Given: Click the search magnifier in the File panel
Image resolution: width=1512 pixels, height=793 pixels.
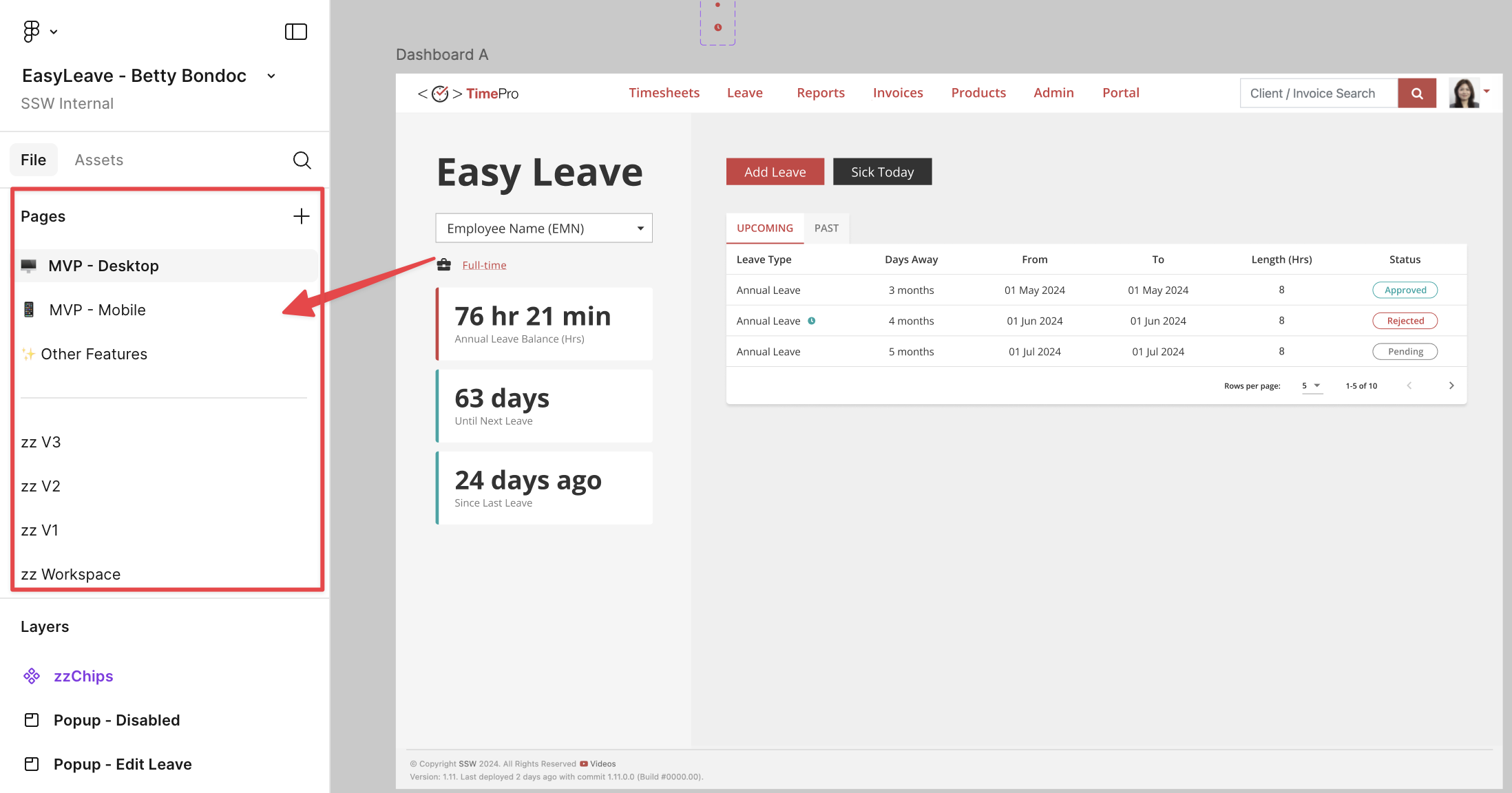Looking at the screenshot, I should pos(302,160).
